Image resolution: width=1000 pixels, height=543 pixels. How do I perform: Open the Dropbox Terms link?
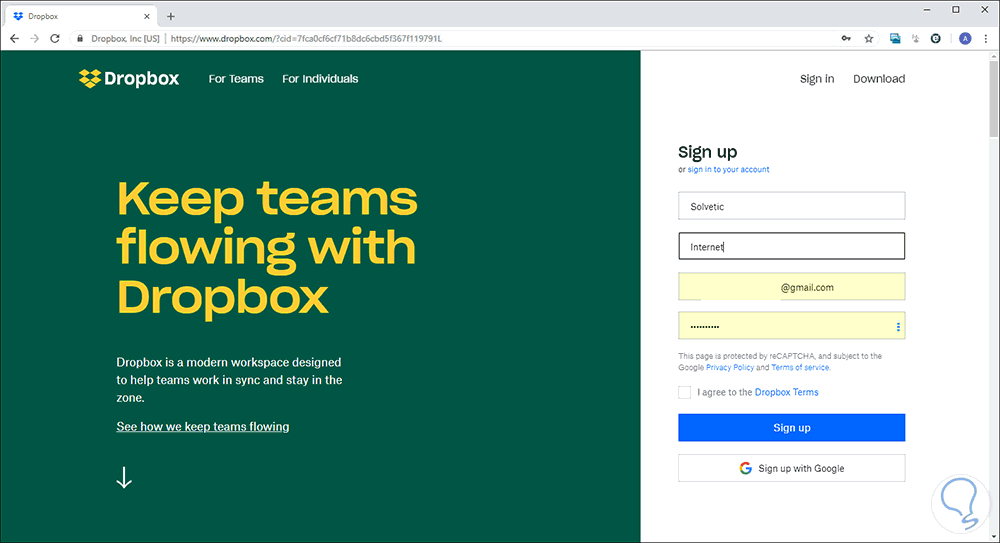pyautogui.click(x=786, y=392)
